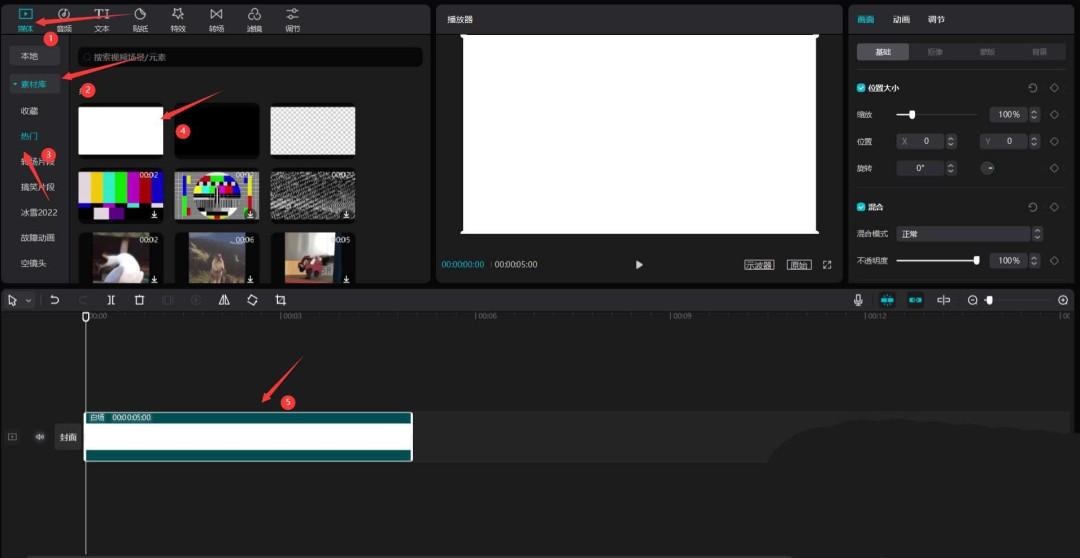Select the black background thumbnail
1080x558 pixels.
pos(217,130)
